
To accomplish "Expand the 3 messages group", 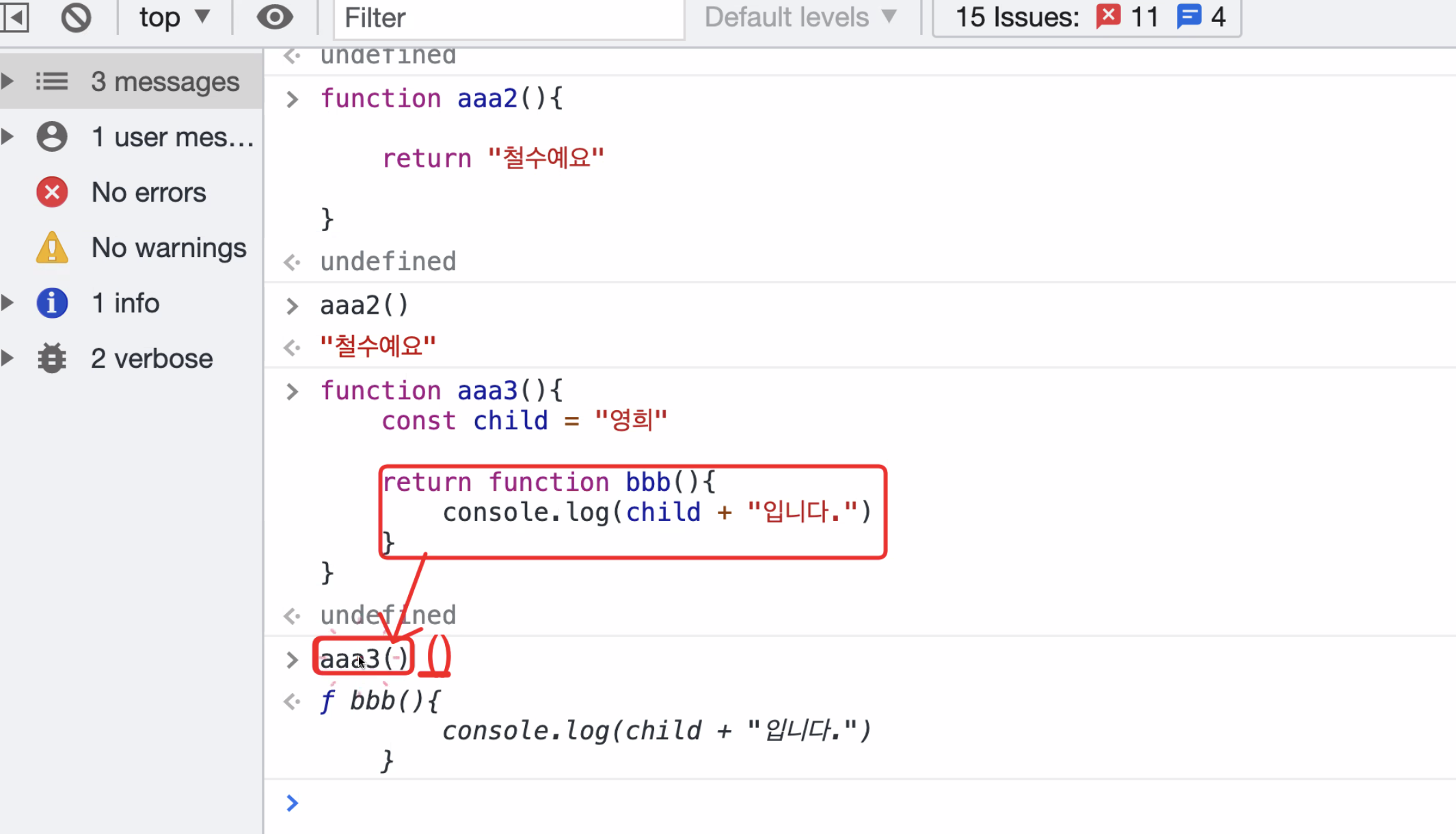I will pos(8,81).
